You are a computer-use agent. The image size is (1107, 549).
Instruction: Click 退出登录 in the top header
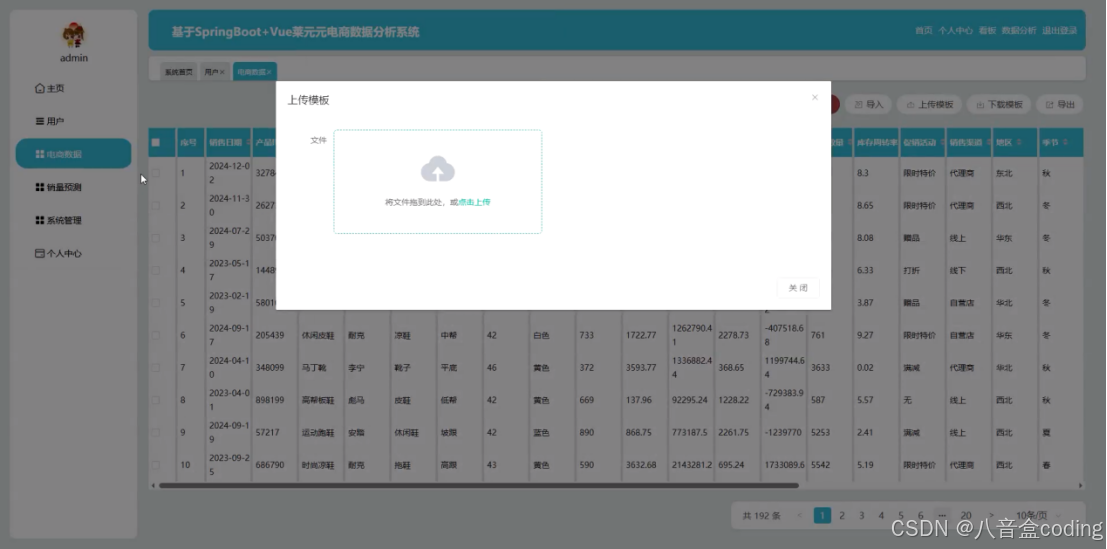coord(1060,30)
